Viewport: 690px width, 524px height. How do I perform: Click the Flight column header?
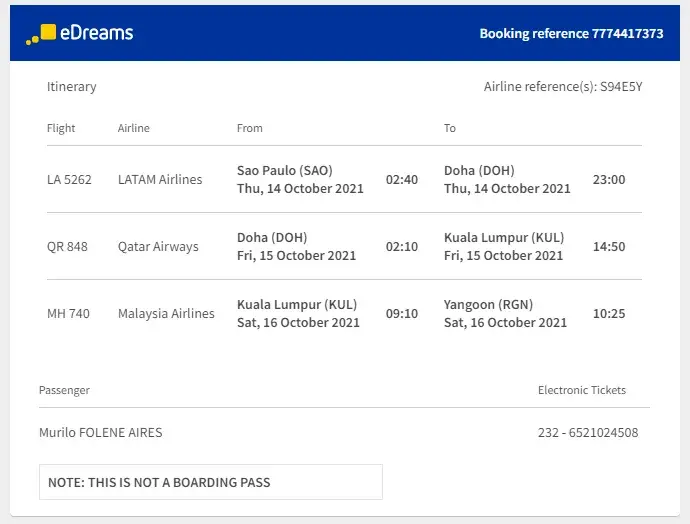pos(61,128)
